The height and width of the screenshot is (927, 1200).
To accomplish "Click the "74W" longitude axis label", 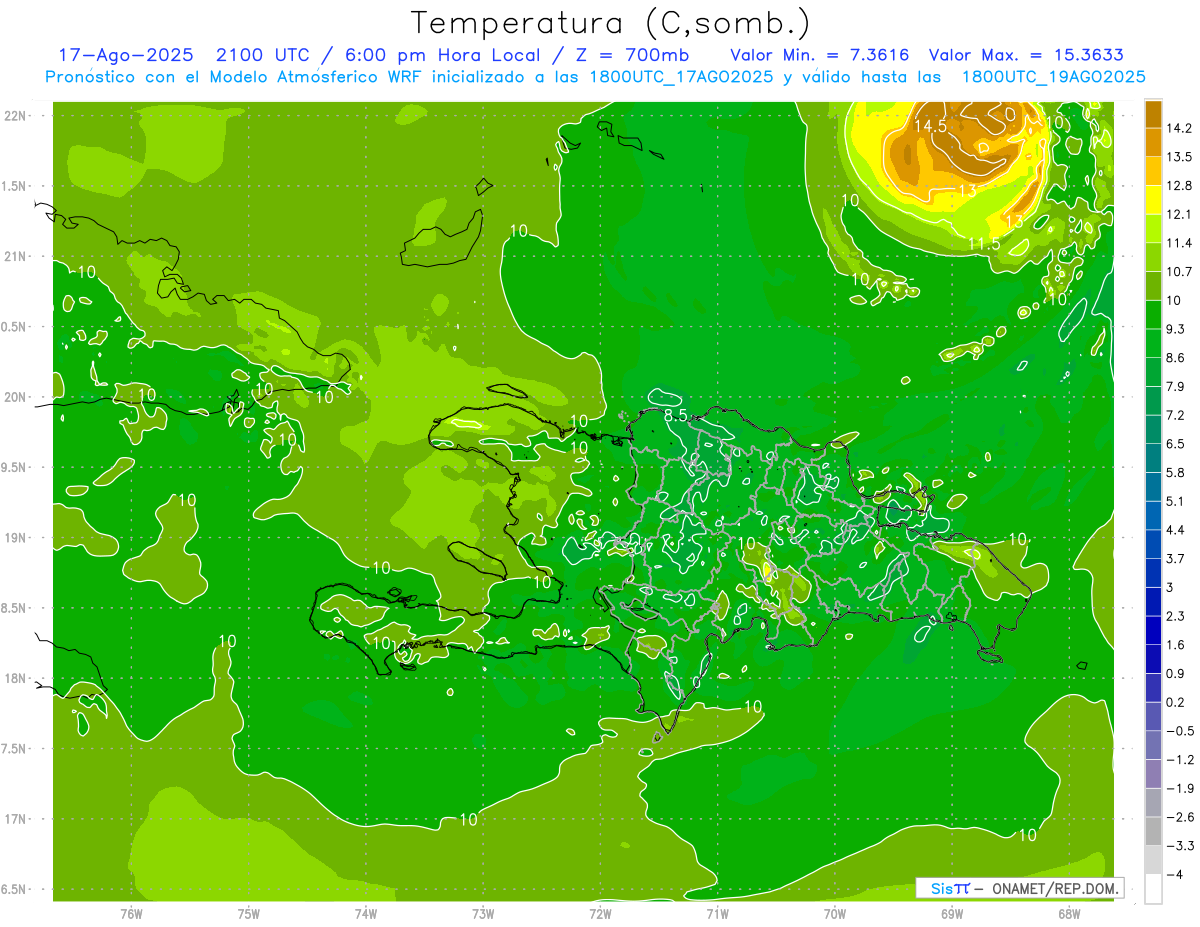I will [365, 915].
